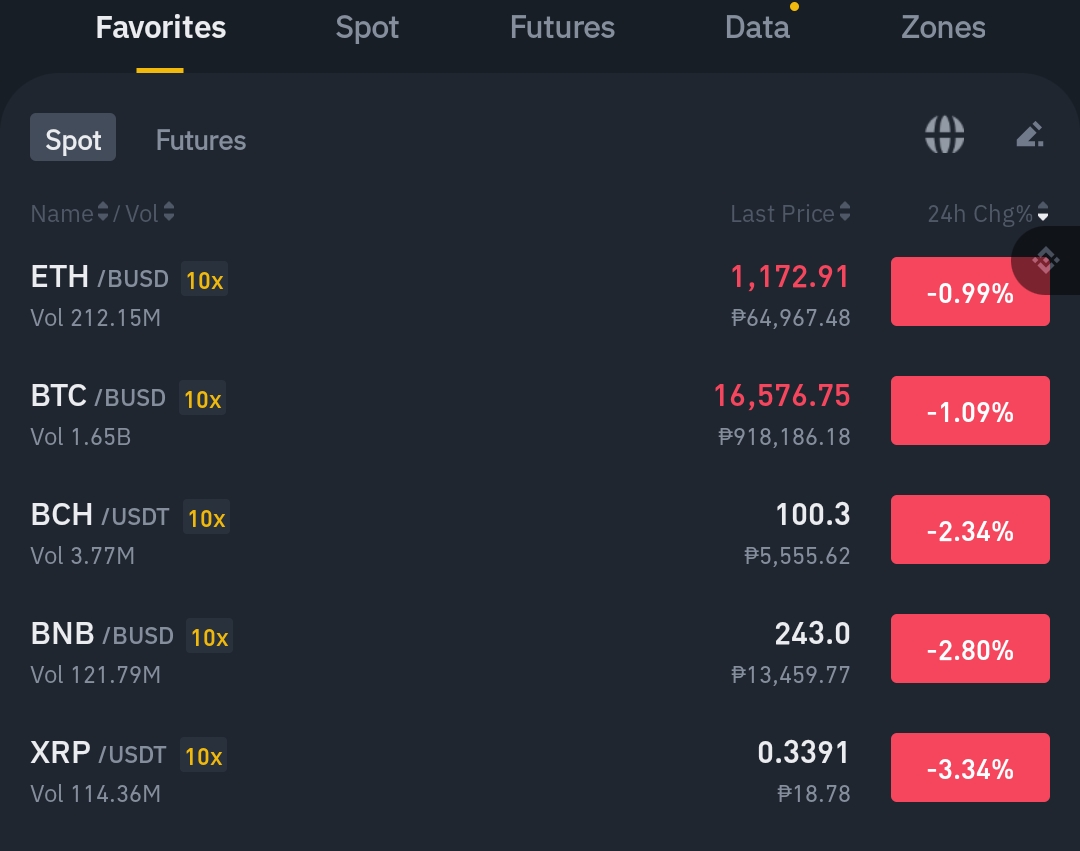
Task: Toggle the ETH -0.99% change button
Action: (970, 292)
